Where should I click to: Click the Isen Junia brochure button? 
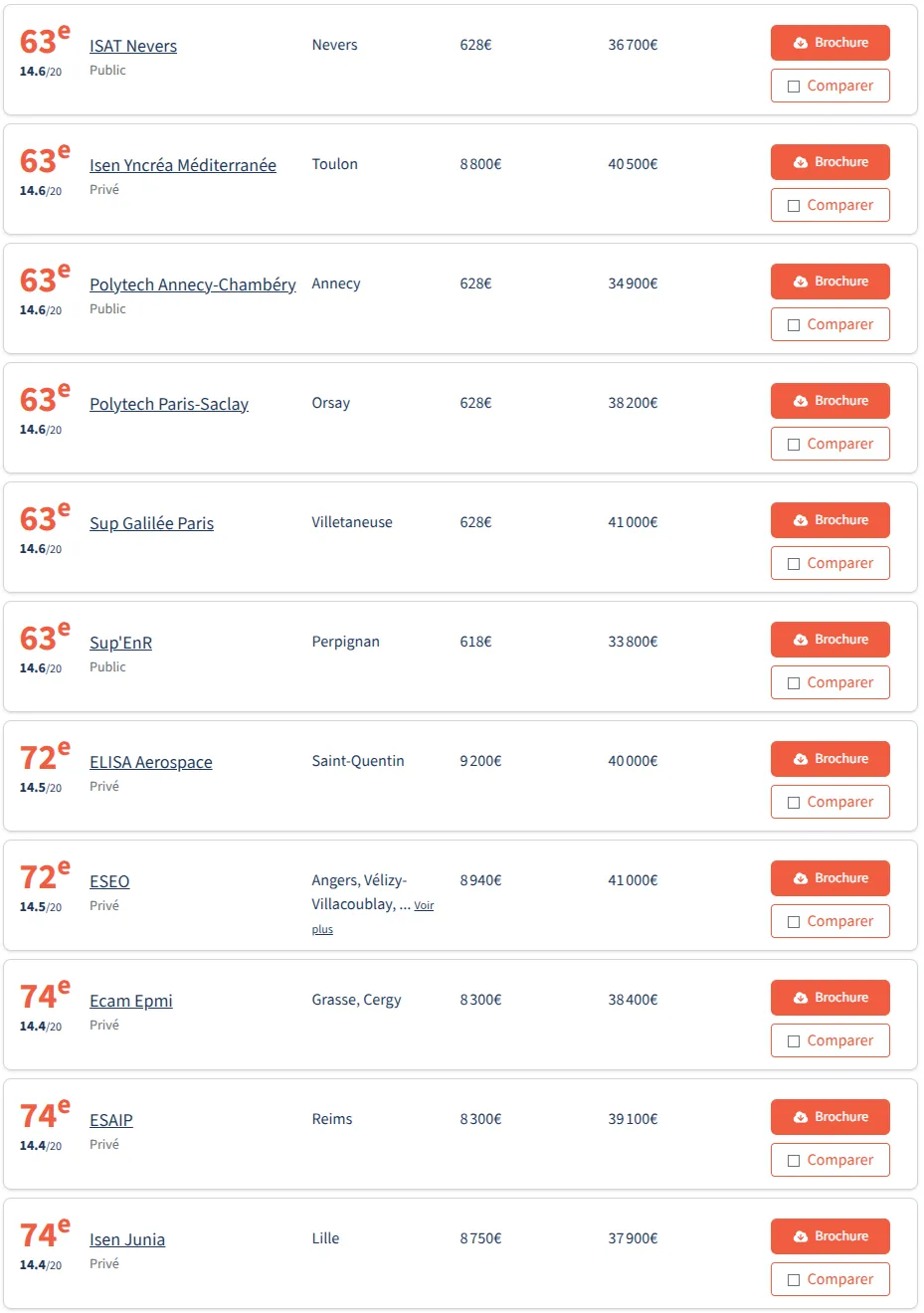click(x=830, y=1236)
